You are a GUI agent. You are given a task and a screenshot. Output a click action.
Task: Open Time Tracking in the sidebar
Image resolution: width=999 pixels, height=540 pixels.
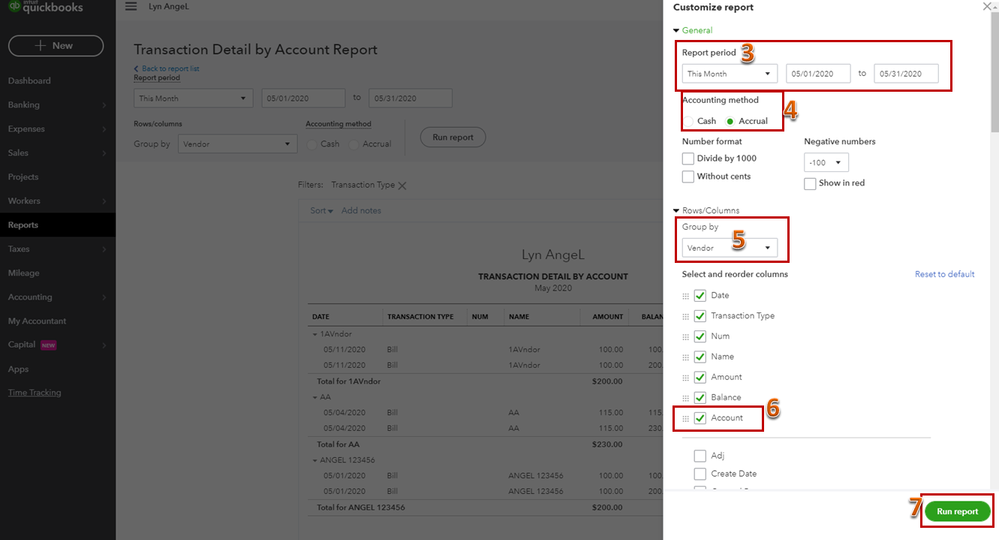[x=34, y=393]
